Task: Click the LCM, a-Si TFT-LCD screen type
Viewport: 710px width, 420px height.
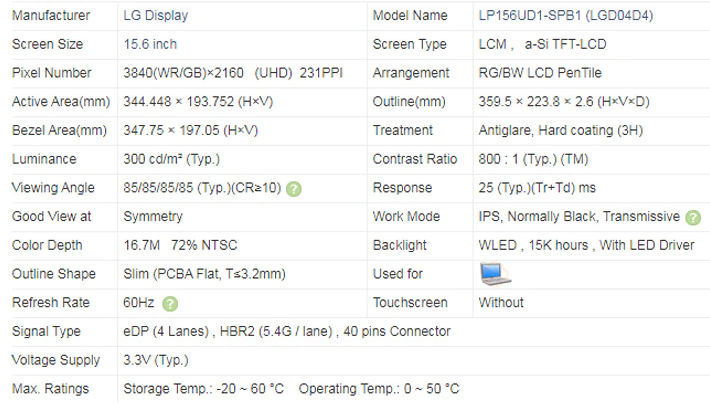Action: [x=542, y=44]
